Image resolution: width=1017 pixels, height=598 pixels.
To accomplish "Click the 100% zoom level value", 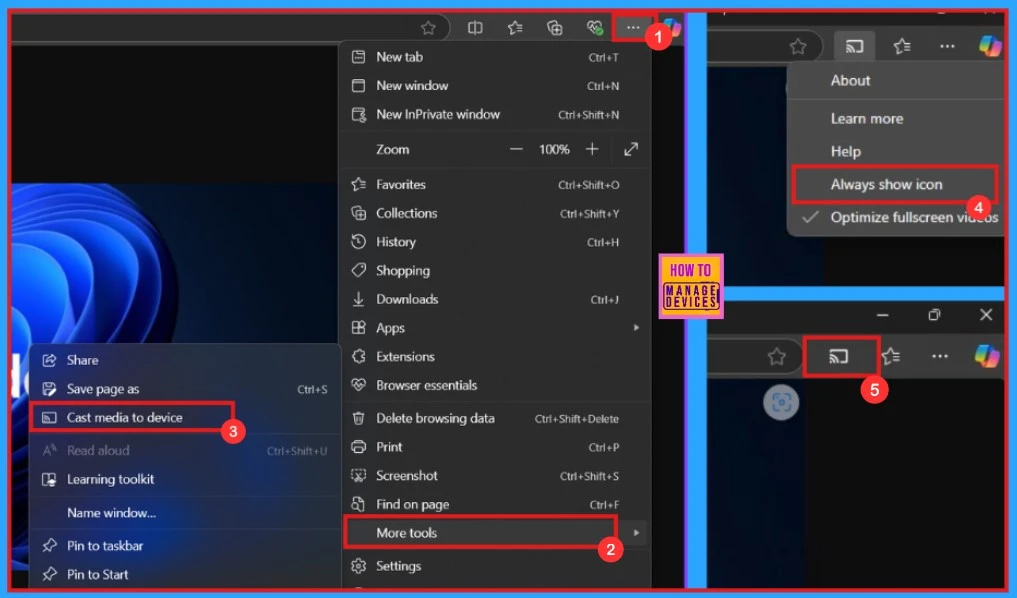I will point(554,149).
